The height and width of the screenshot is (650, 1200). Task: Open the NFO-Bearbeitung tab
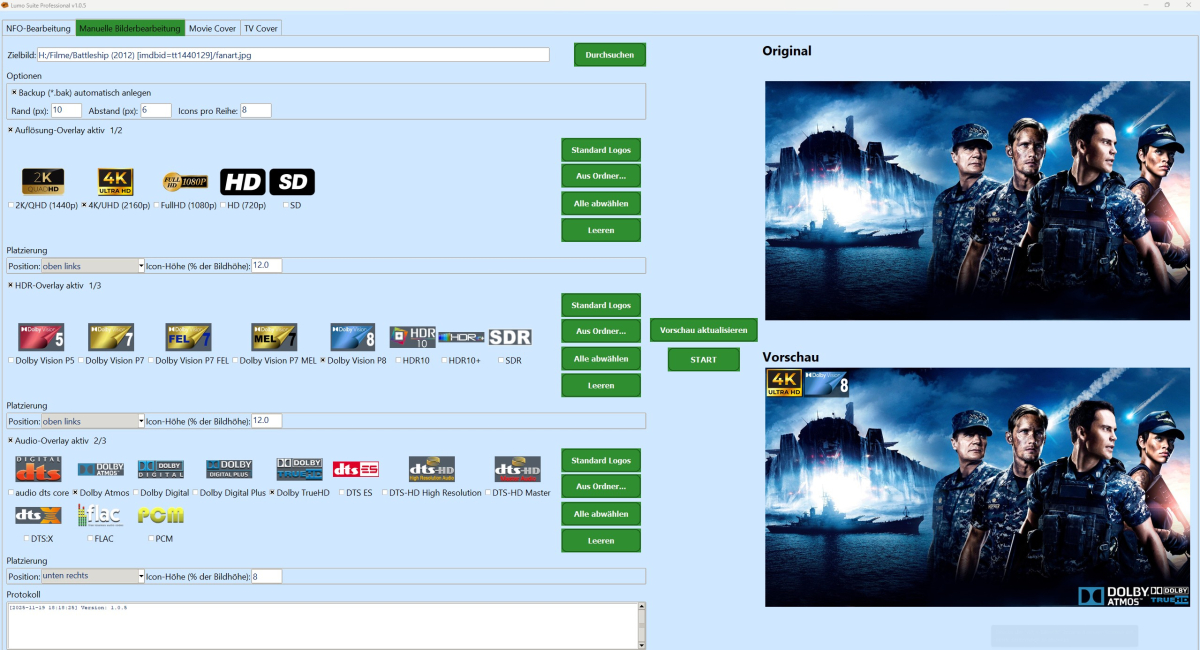point(37,28)
